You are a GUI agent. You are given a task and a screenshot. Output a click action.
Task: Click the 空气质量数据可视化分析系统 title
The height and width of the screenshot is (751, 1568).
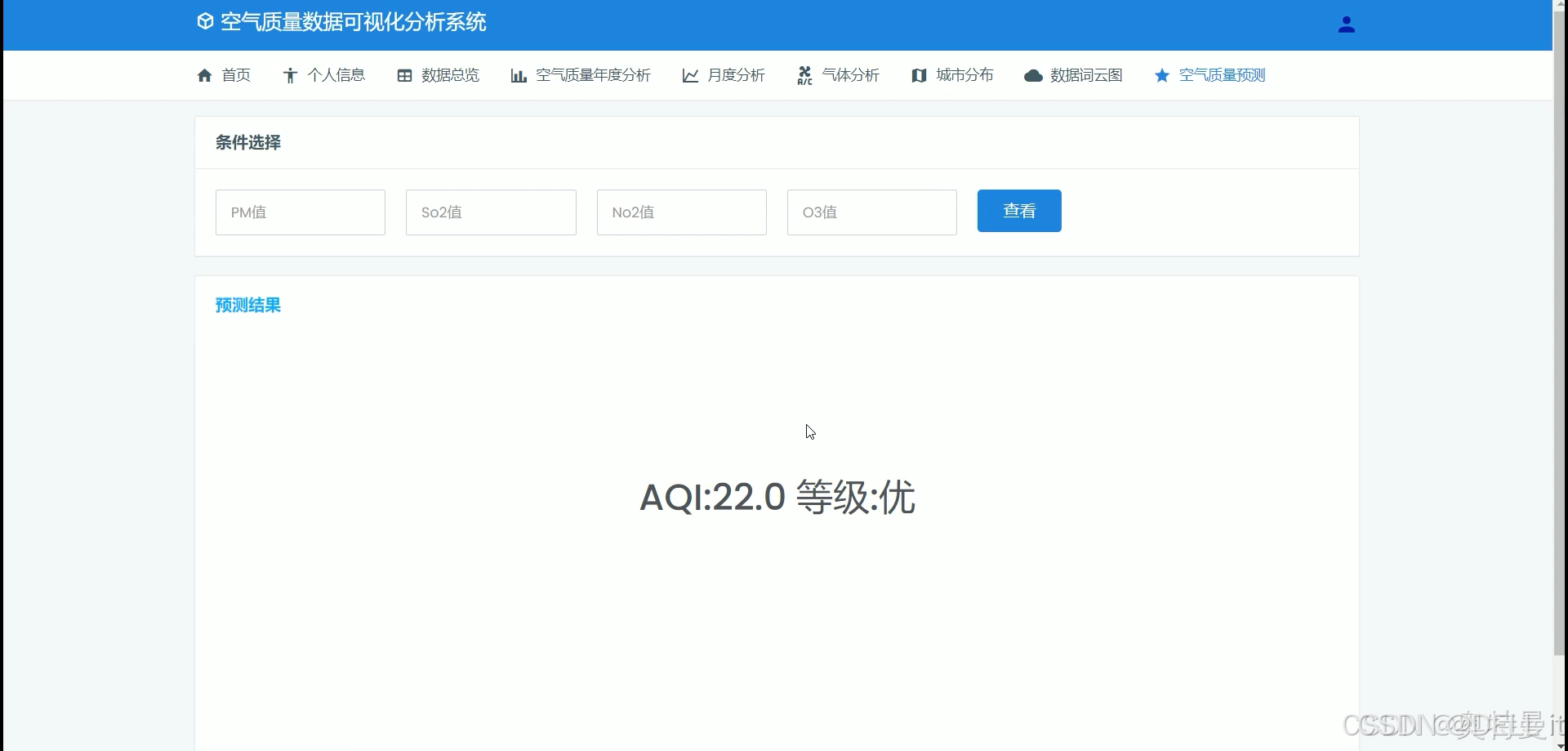(x=353, y=22)
